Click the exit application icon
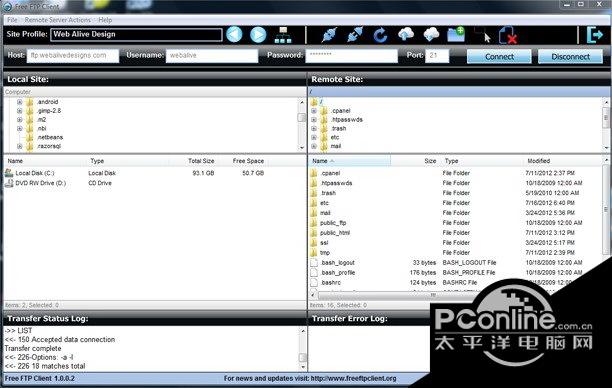 595,35
